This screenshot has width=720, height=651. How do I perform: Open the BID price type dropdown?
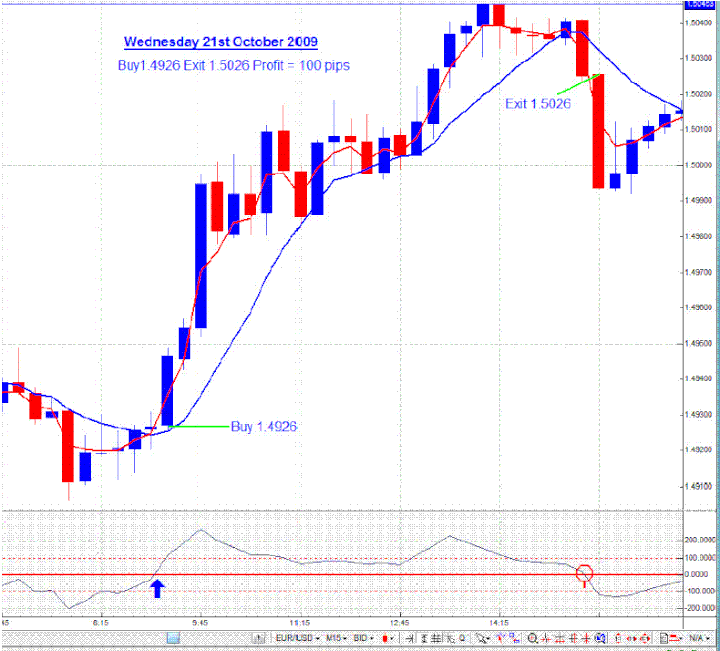(x=363, y=638)
